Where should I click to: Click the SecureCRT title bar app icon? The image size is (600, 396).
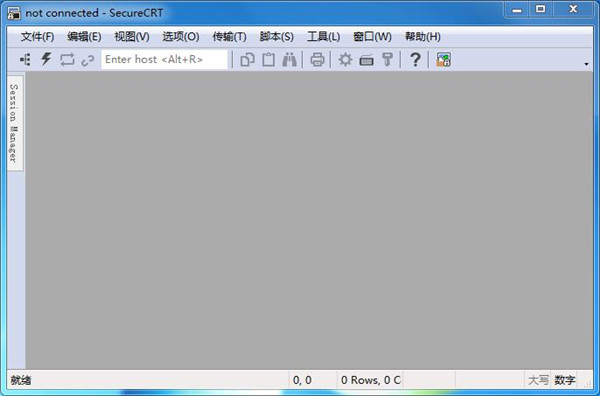(x=14, y=13)
